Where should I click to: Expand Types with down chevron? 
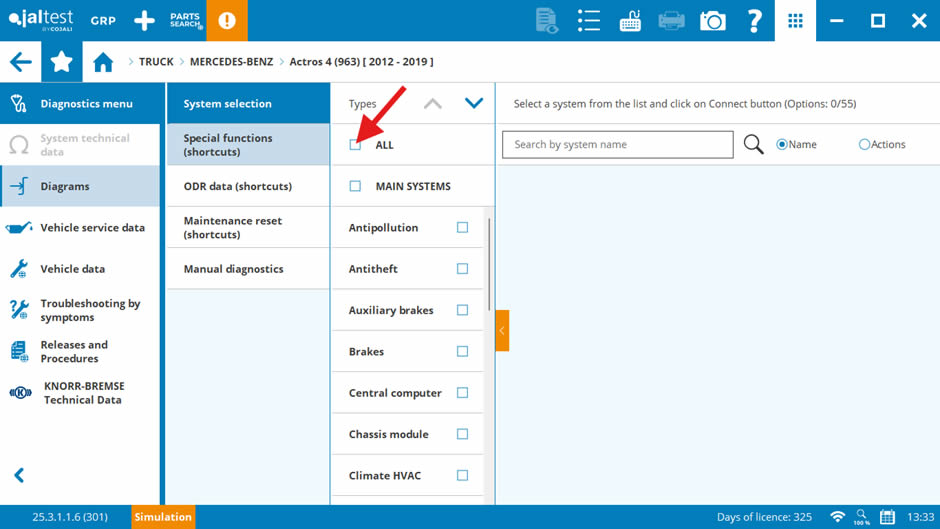click(x=474, y=103)
